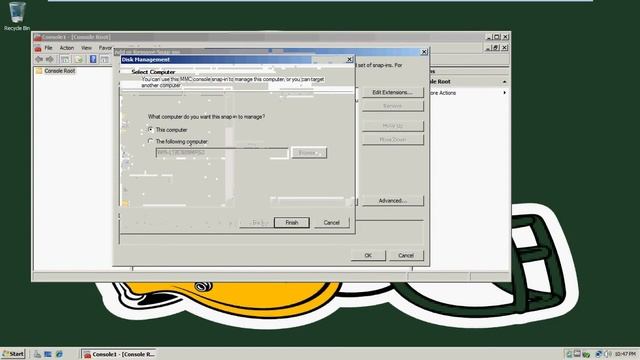Click the disabled Back button
640x360 pixels.
(256, 222)
